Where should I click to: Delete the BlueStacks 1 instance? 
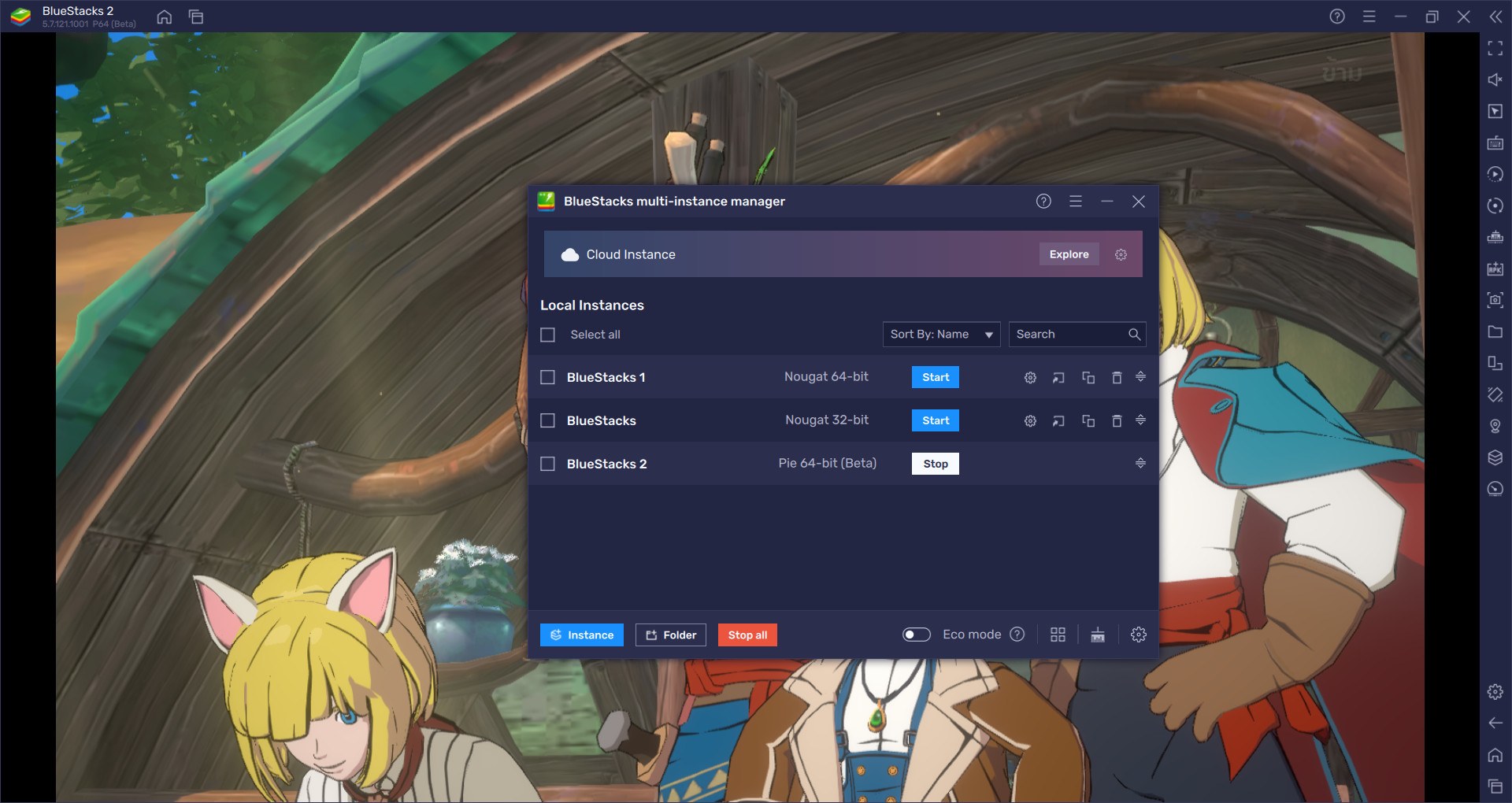point(1117,378)
